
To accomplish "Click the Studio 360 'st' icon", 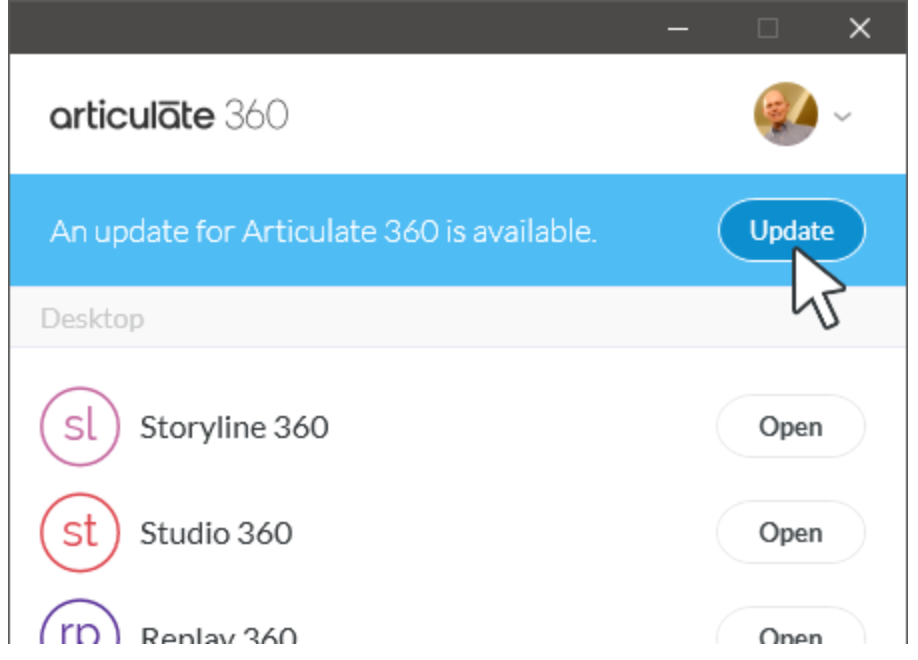I will pos(80,533).
